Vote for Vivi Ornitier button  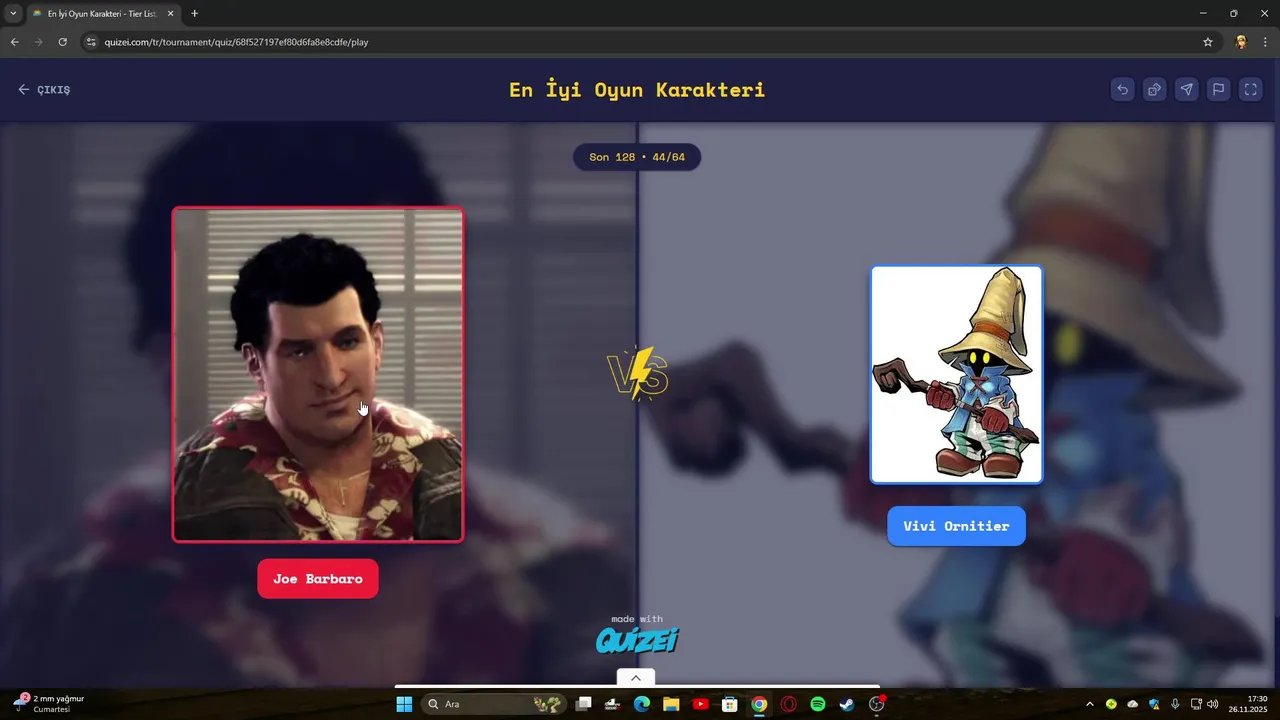(x=956, y=526)
